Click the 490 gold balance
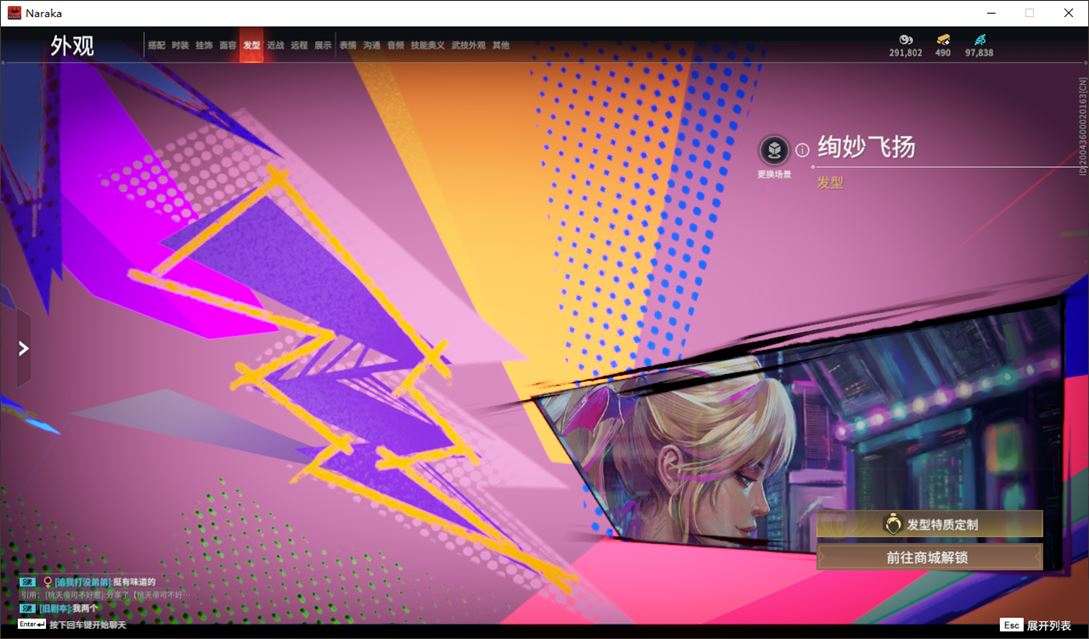1089x639 pixels. 942,53
